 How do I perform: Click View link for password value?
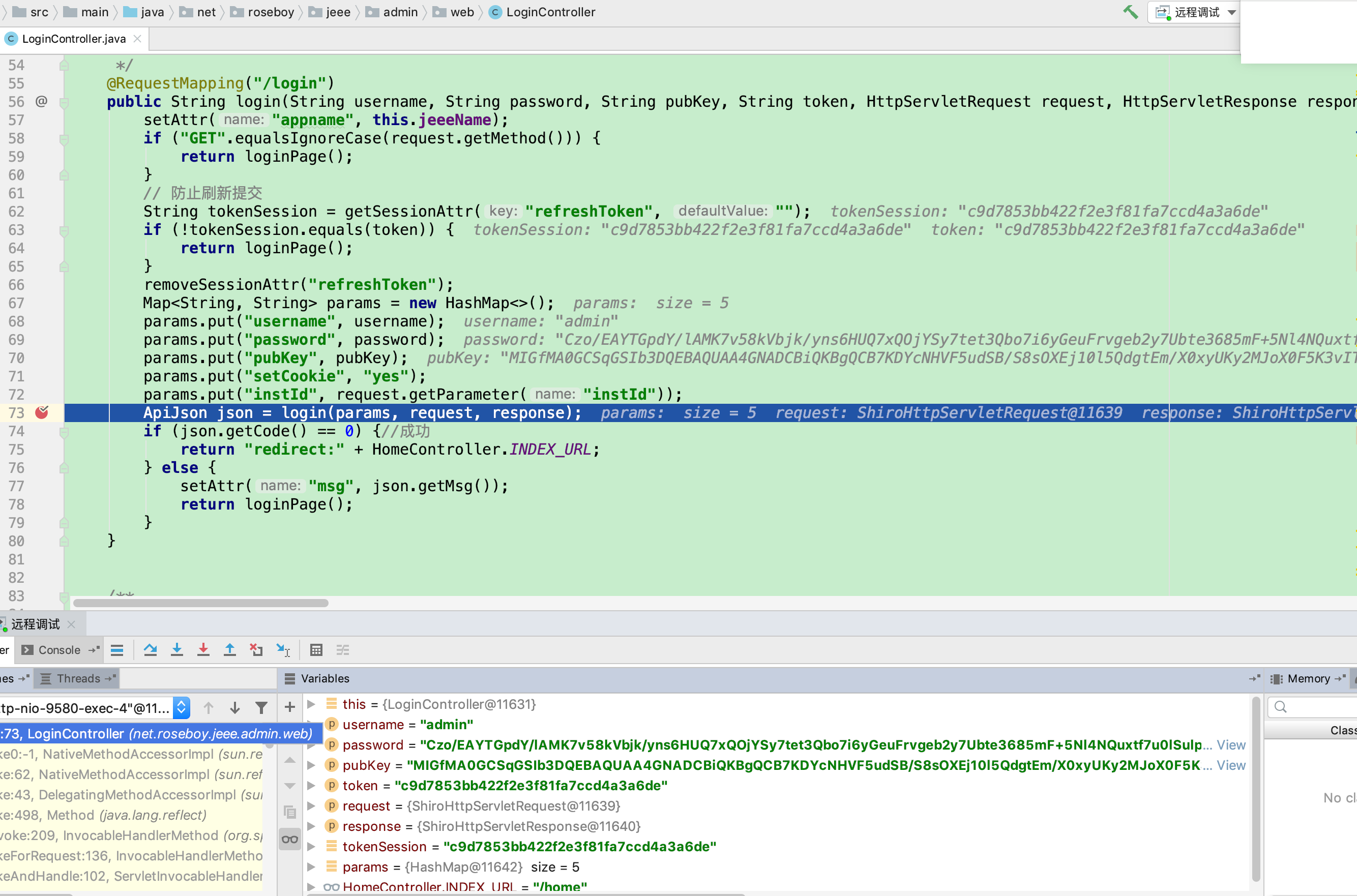coord(1231,745)
